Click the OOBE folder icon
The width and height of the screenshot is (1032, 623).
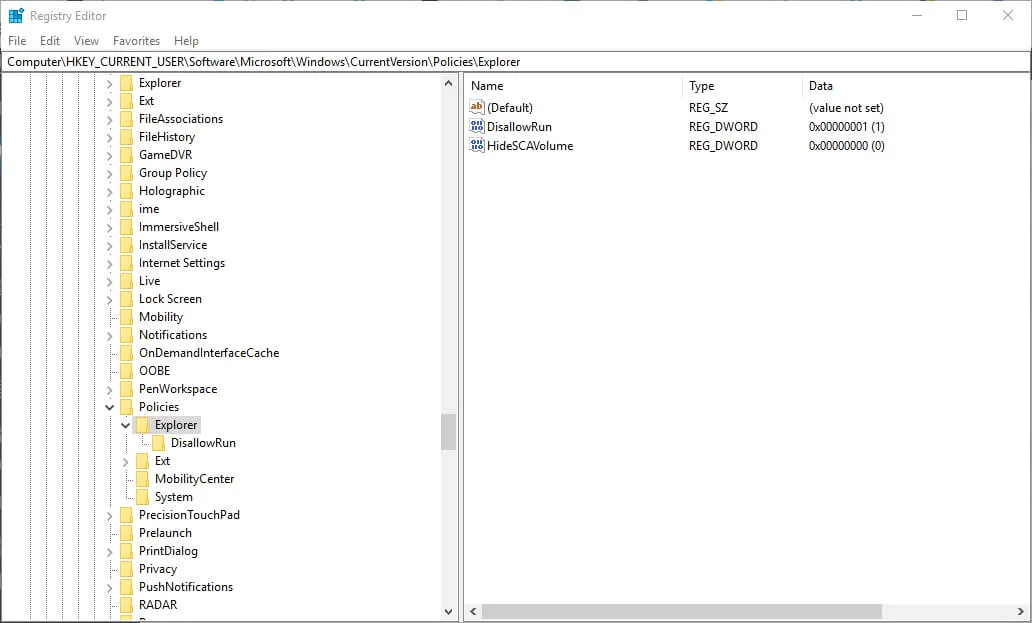126,371
